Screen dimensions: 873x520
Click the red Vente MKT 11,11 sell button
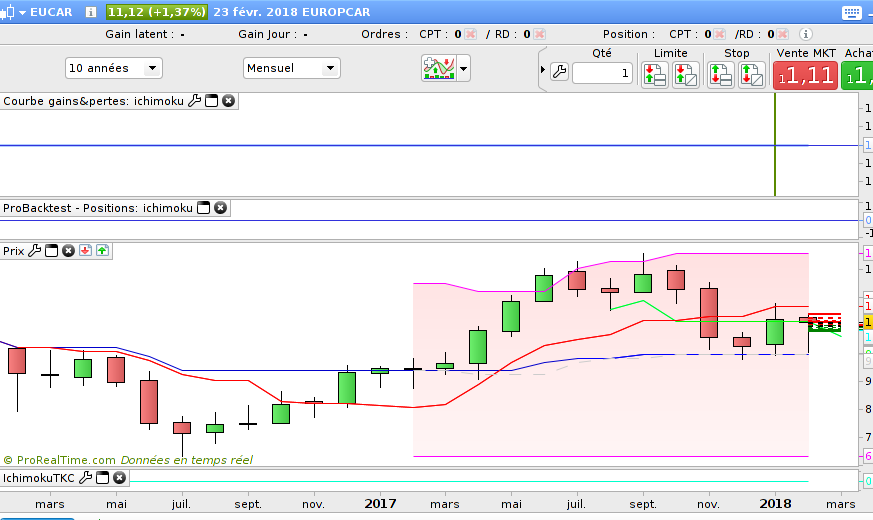(x=805, y=75)
